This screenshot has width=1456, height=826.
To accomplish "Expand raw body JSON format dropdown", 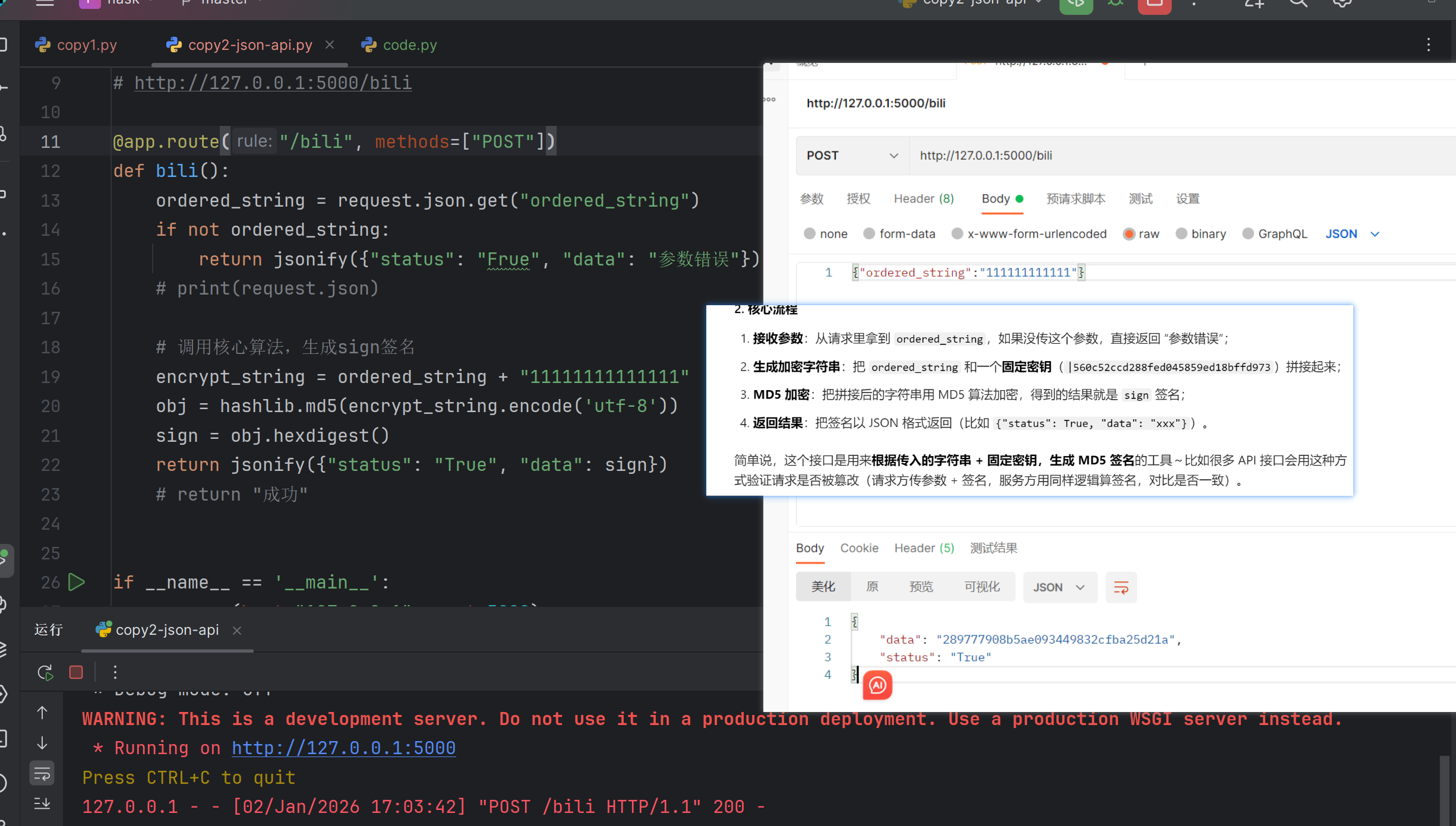I will (x=1351, y=234).
